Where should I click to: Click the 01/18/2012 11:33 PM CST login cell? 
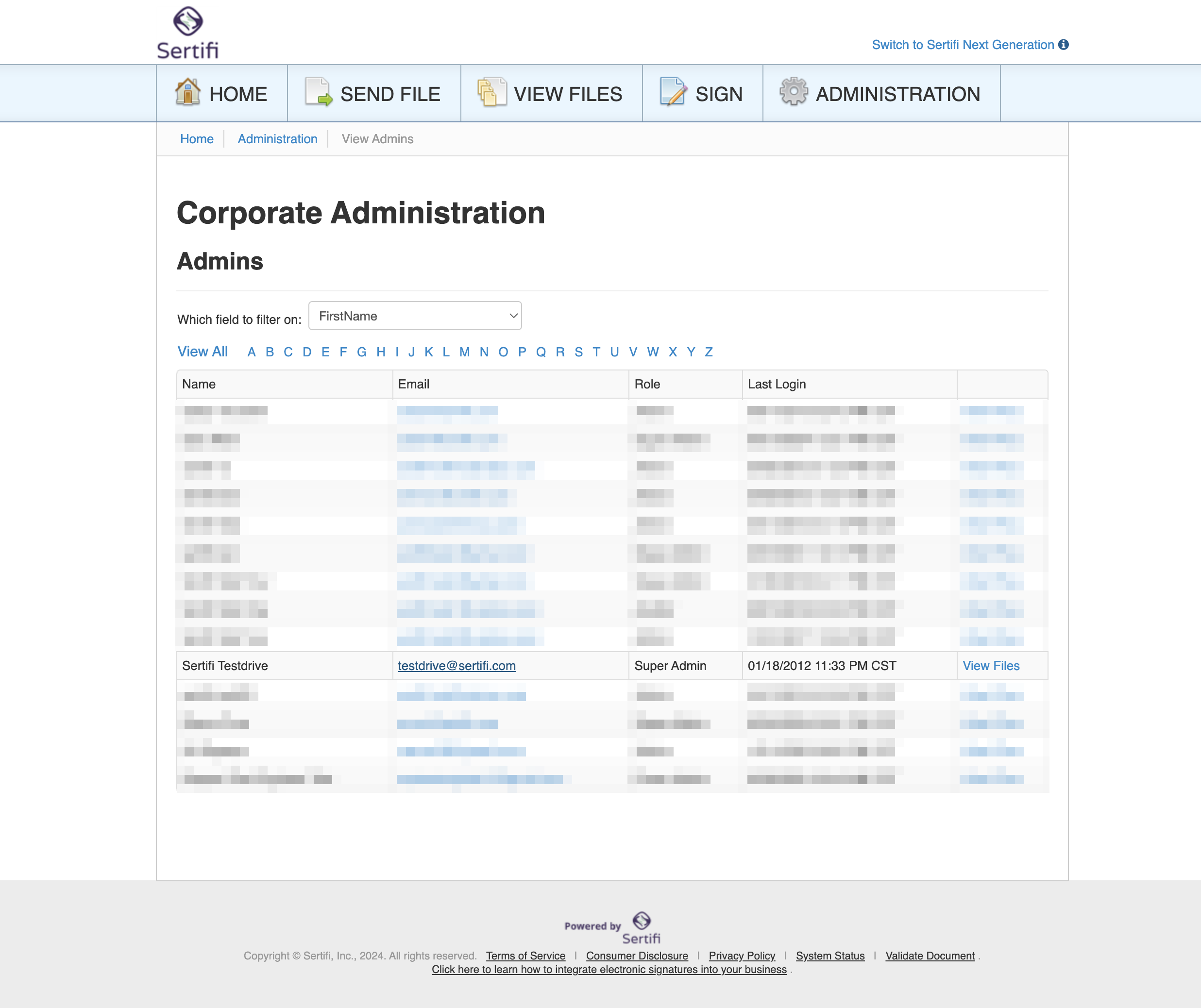(850, 666)
